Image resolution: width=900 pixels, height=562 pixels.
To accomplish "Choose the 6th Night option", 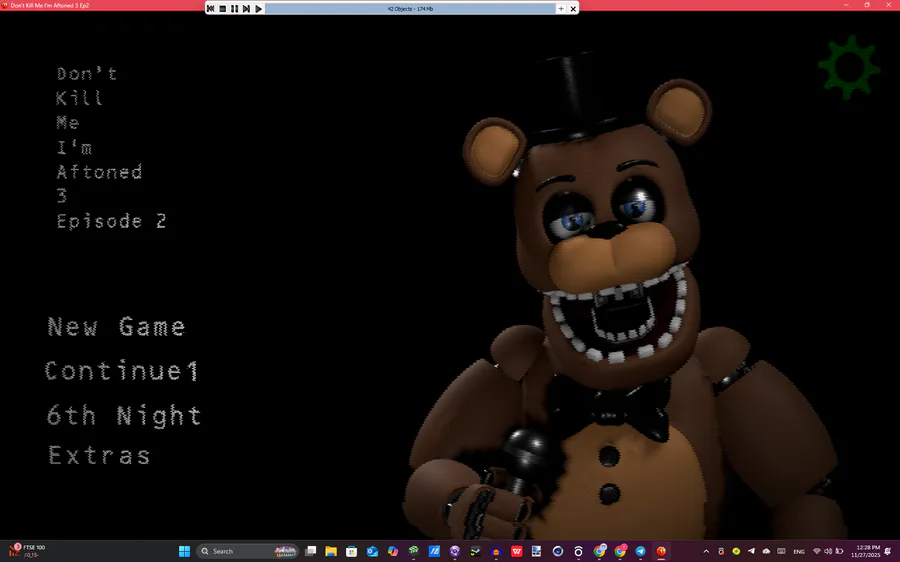I will 124,415.
